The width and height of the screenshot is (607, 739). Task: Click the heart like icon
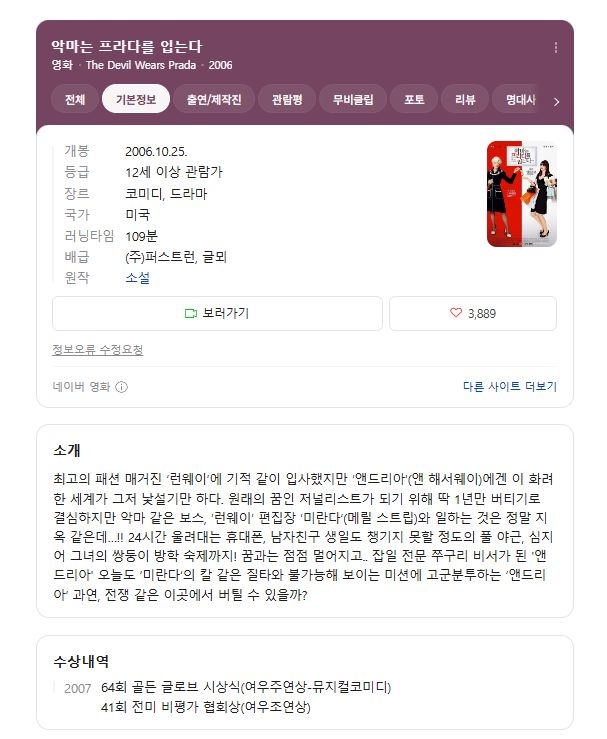(456, 312)
